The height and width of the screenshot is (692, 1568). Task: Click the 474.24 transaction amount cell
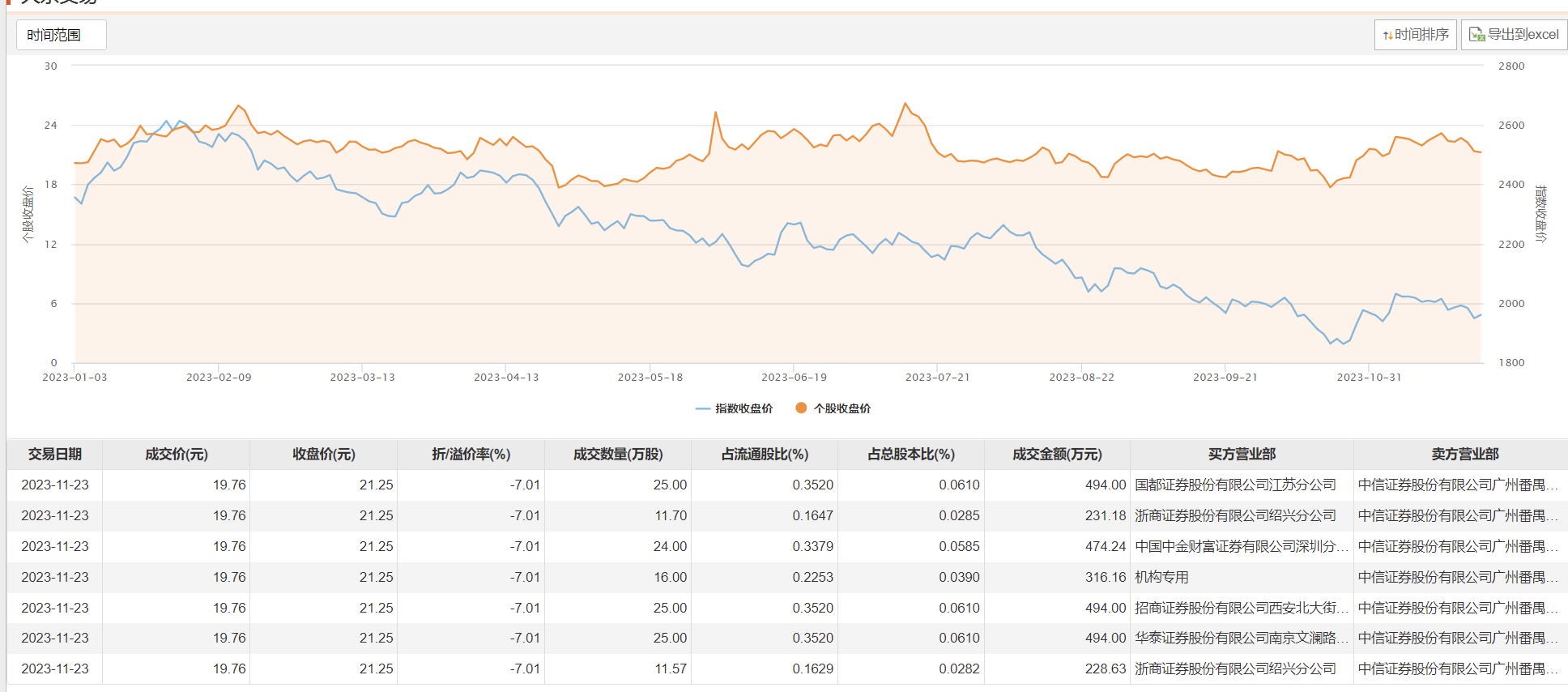point(1106,547)
